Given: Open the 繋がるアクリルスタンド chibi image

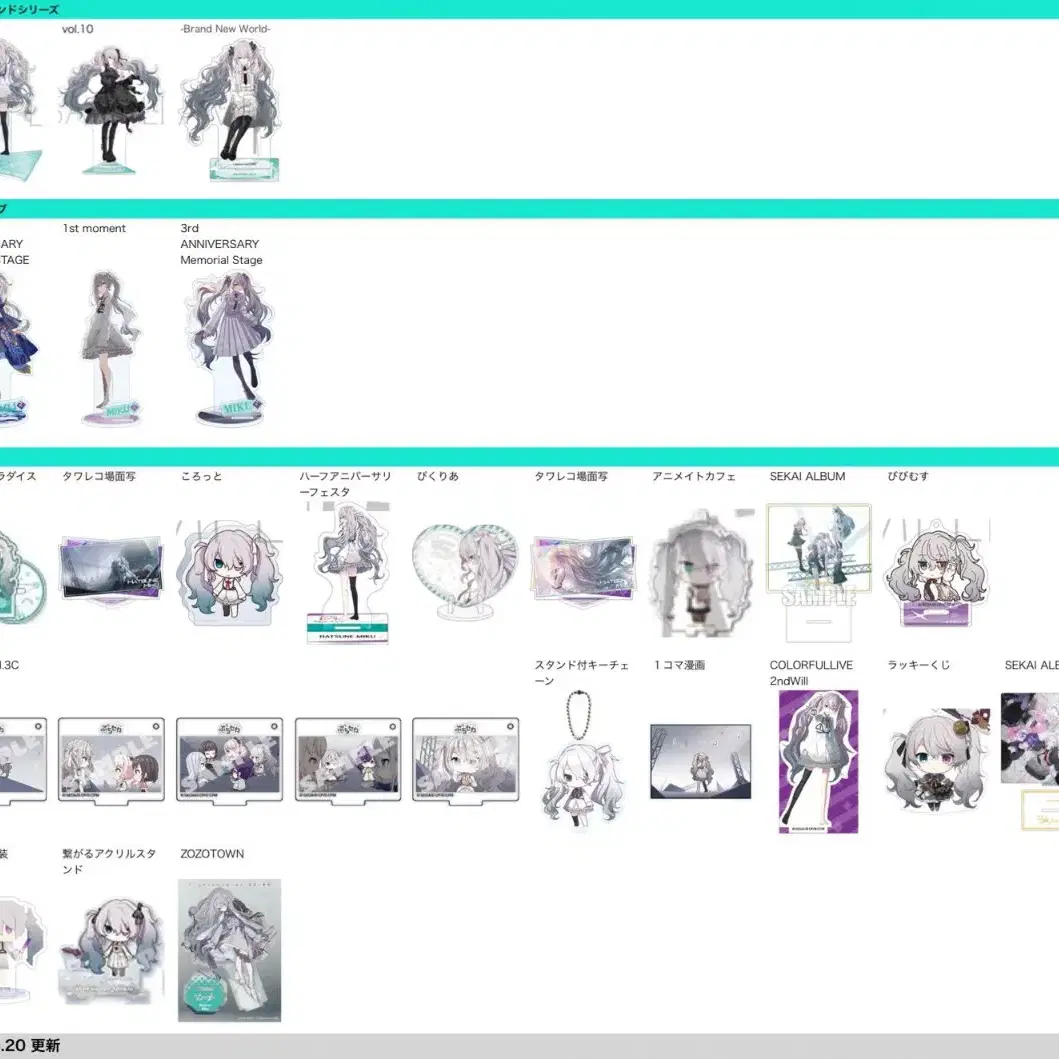Looking at the screenshot, I should click(111, 950).
